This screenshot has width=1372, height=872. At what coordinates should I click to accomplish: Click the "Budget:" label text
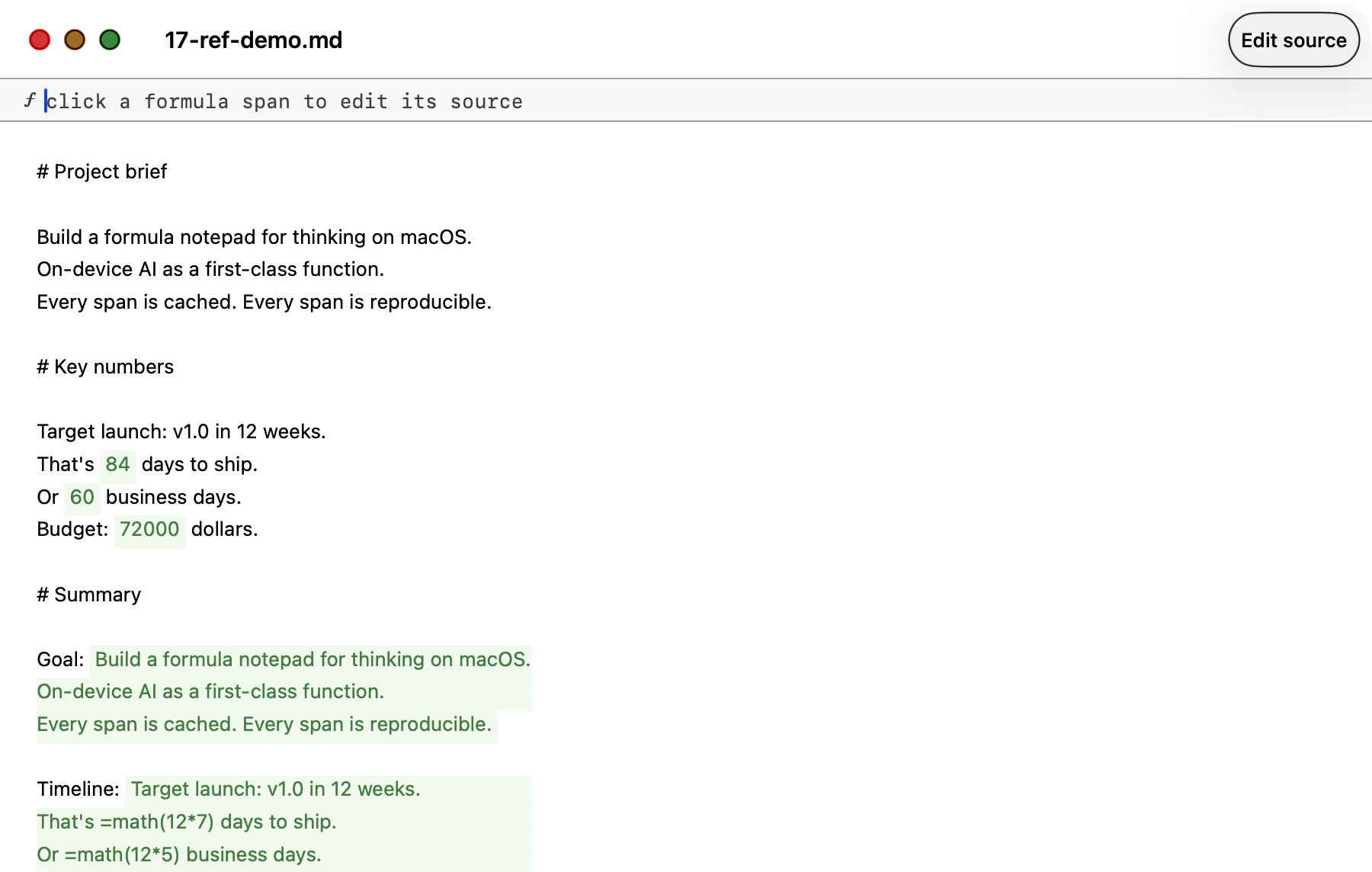point(72,530)
